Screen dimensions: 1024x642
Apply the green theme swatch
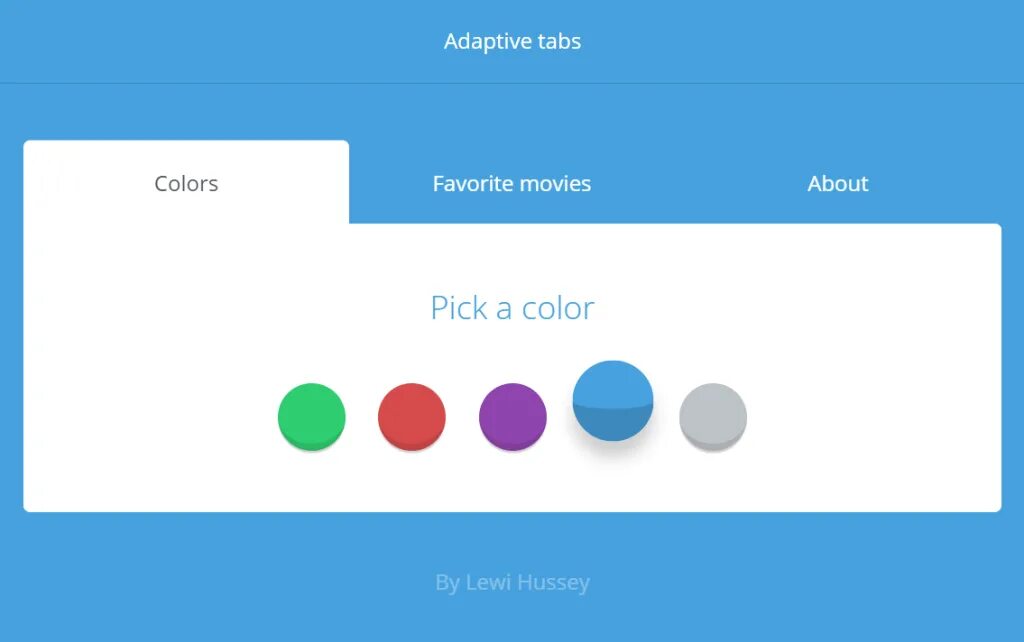[x=311, y=416]
